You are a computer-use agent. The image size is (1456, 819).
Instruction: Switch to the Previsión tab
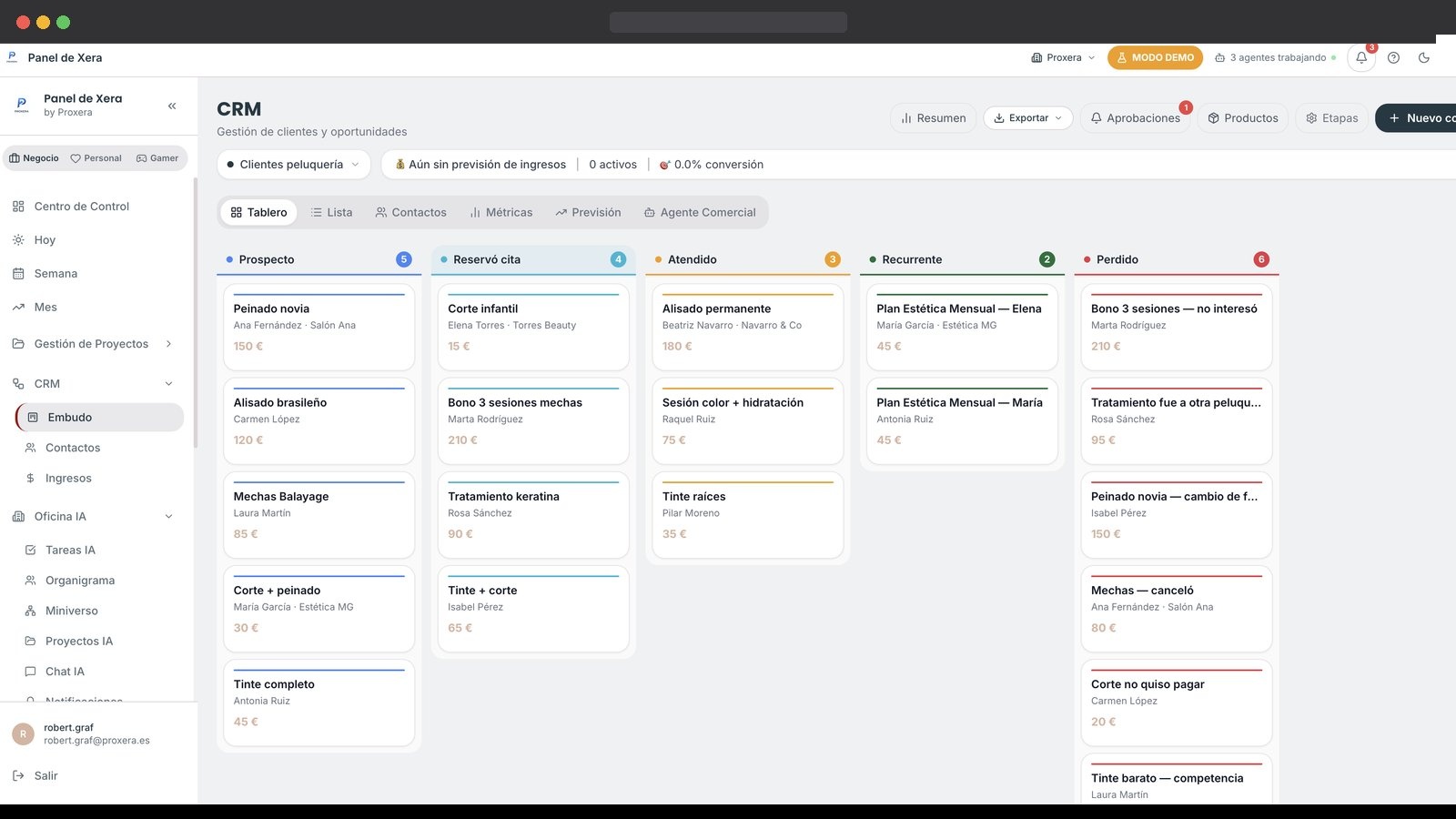588,213
